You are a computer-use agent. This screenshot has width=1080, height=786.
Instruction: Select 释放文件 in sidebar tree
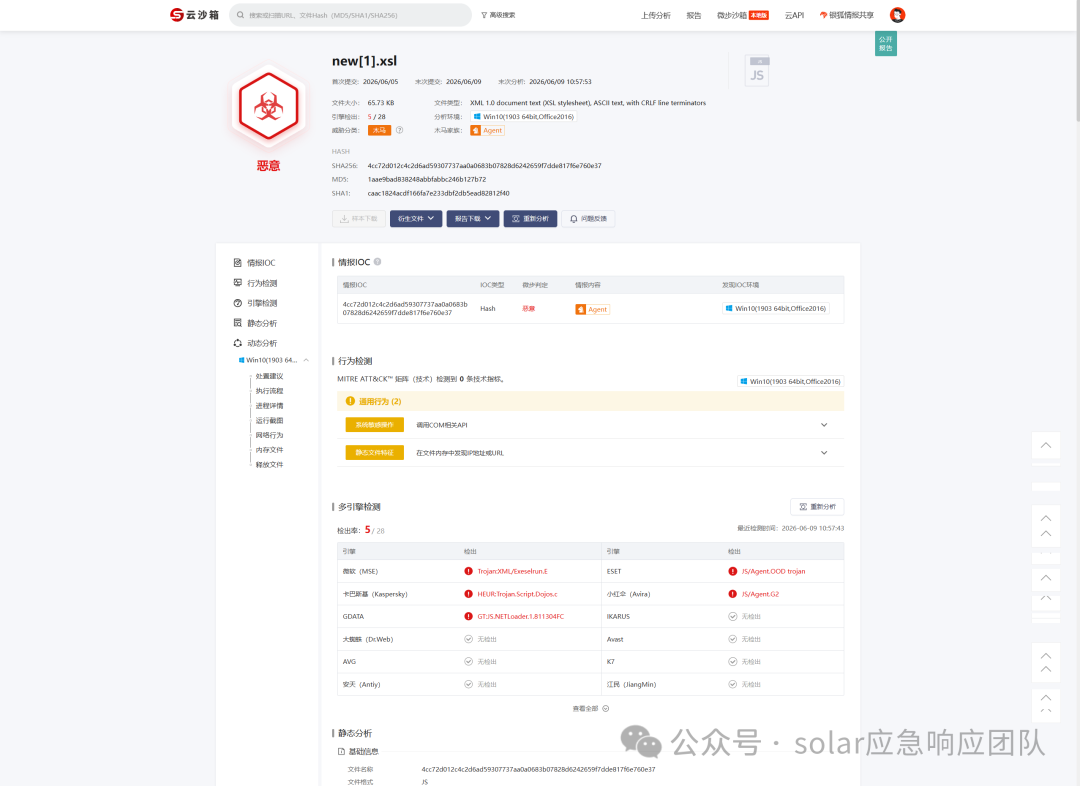(269, 464)
